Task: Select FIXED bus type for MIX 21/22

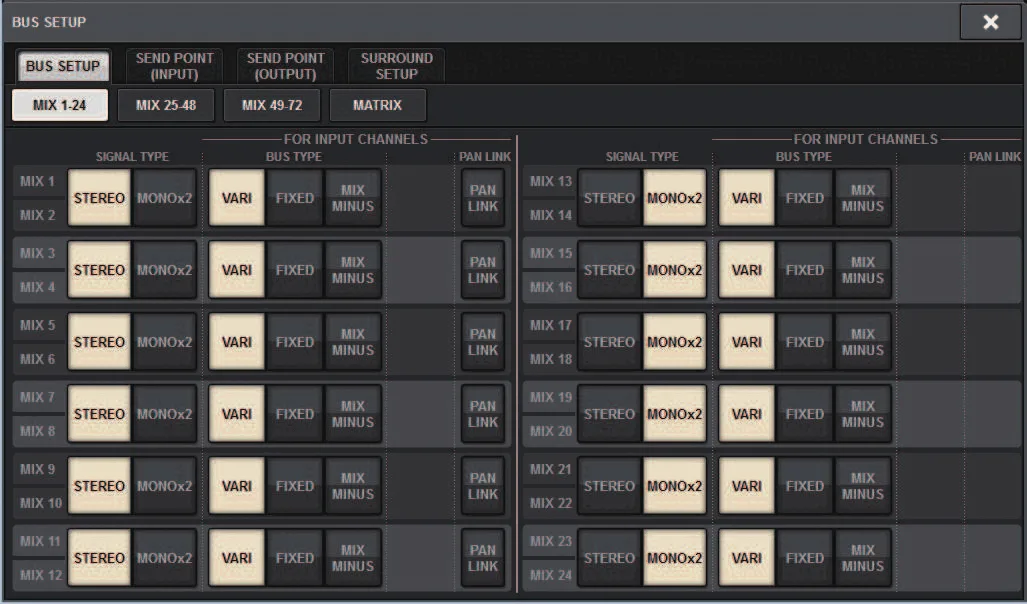Action: pyautogui.click(x=804, y=486)
